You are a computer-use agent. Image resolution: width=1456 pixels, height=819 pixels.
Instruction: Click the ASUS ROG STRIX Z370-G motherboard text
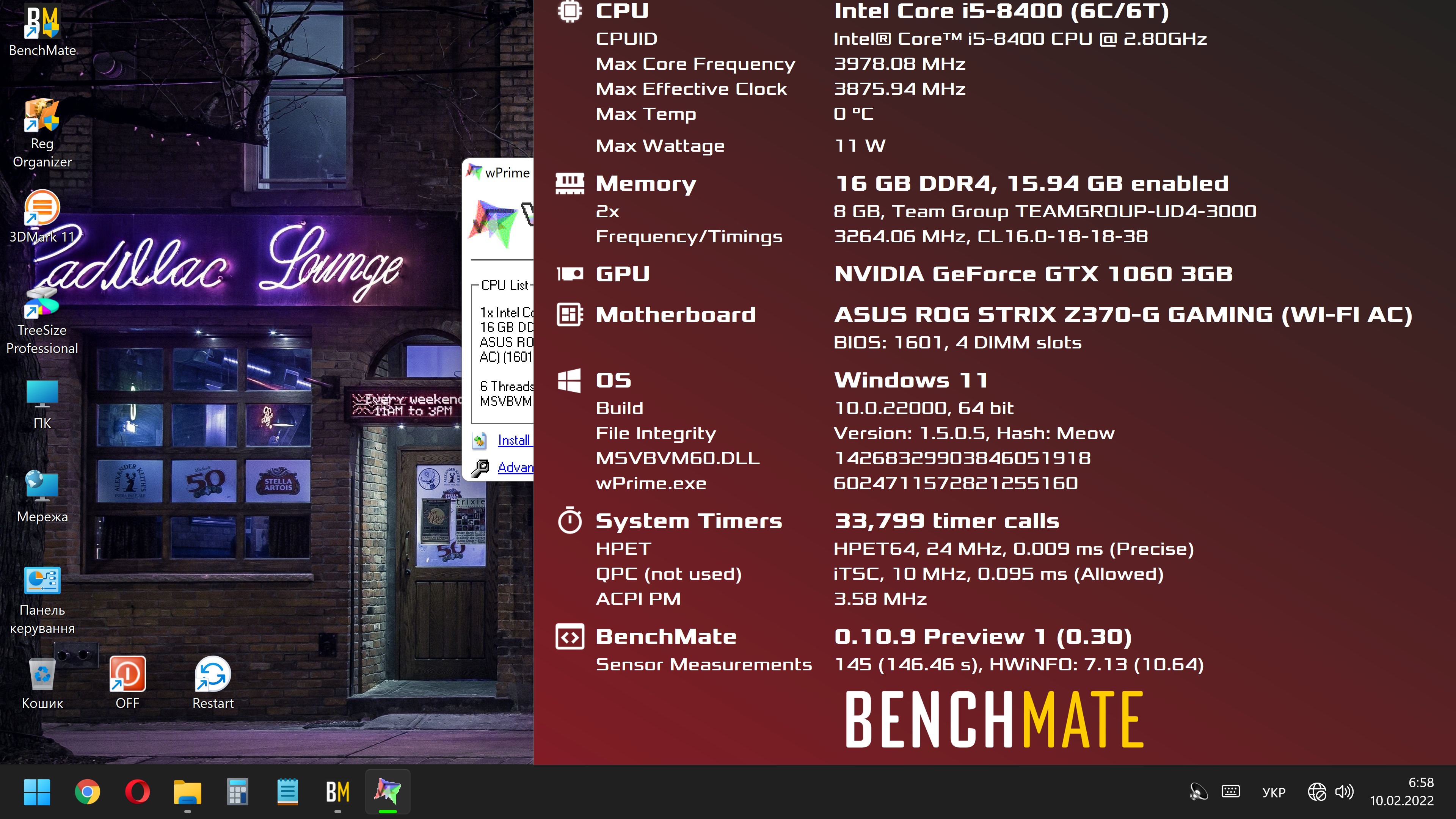[1123, 315]
